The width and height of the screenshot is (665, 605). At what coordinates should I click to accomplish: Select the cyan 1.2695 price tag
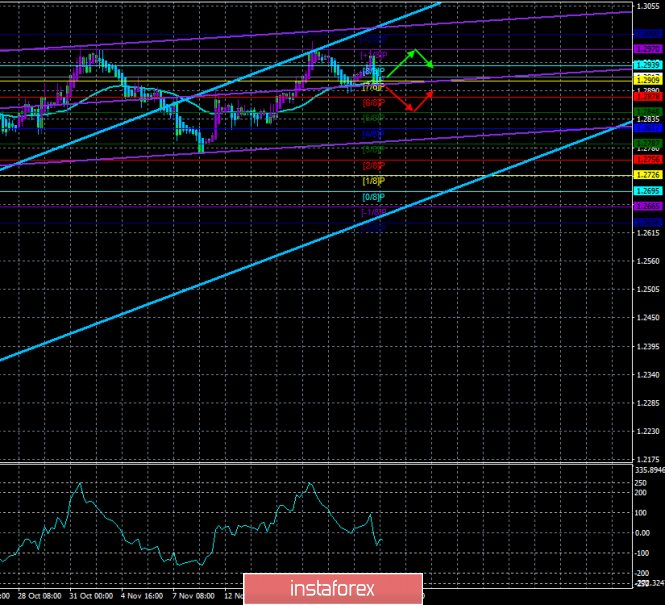[647, 190]
